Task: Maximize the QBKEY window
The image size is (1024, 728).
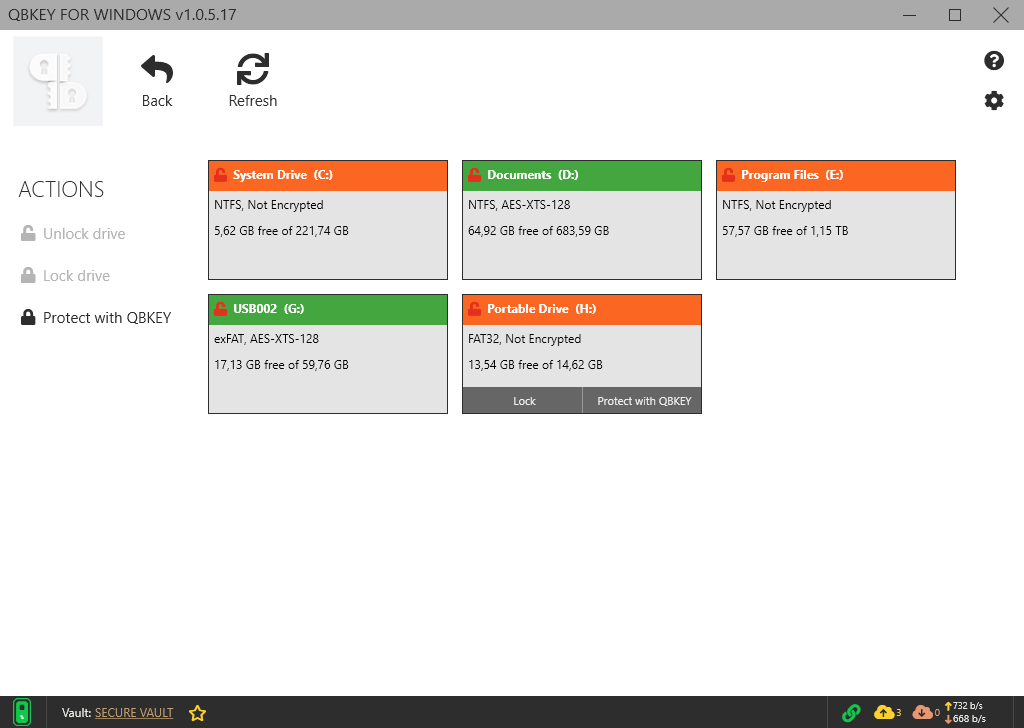Action: (955, 15)
